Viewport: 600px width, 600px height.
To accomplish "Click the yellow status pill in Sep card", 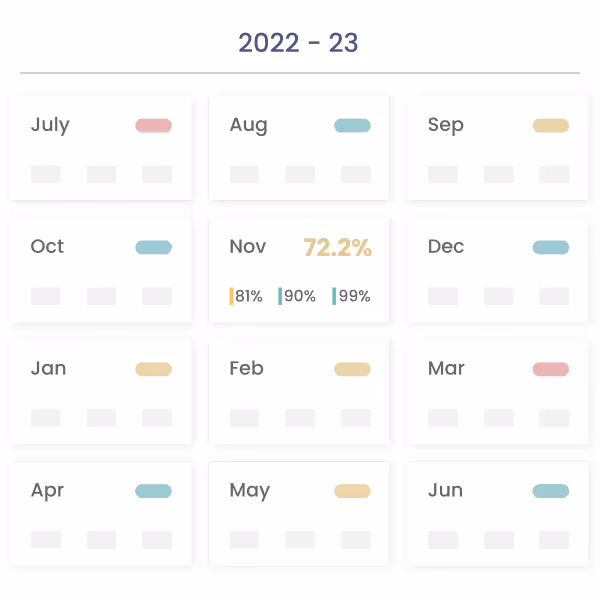I will 551,126.
